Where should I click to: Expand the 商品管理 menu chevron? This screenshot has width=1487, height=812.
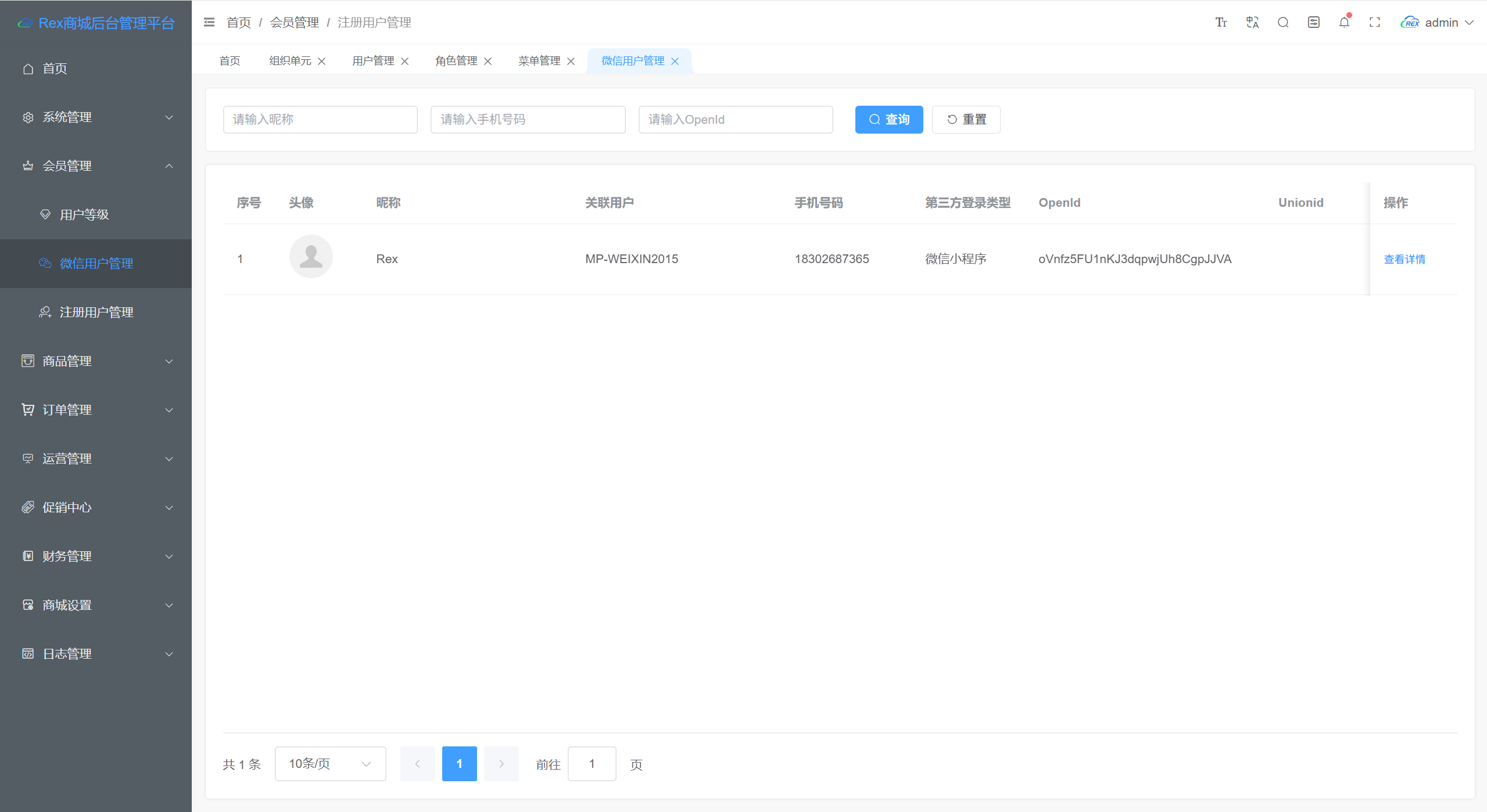click(169, 361)
